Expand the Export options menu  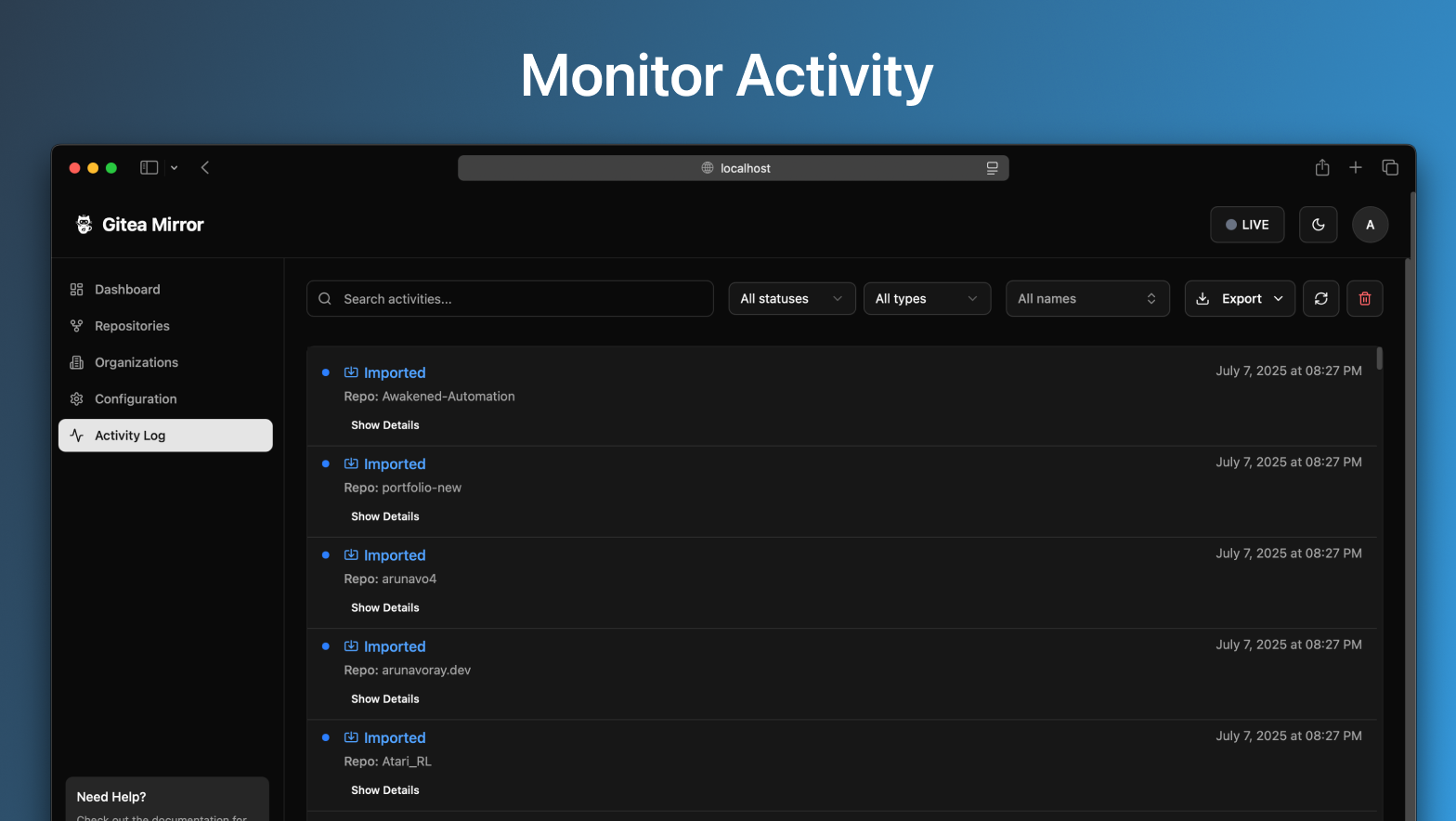pos(1239,299)
